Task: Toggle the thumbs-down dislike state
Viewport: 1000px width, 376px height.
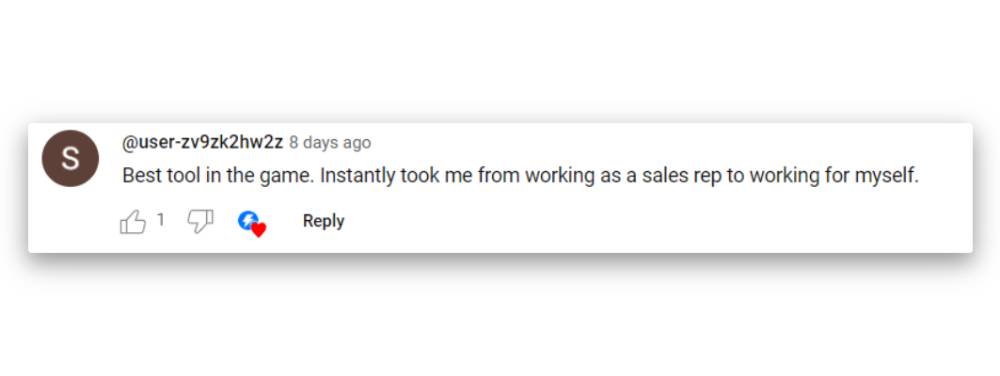Action: (200, 221)
